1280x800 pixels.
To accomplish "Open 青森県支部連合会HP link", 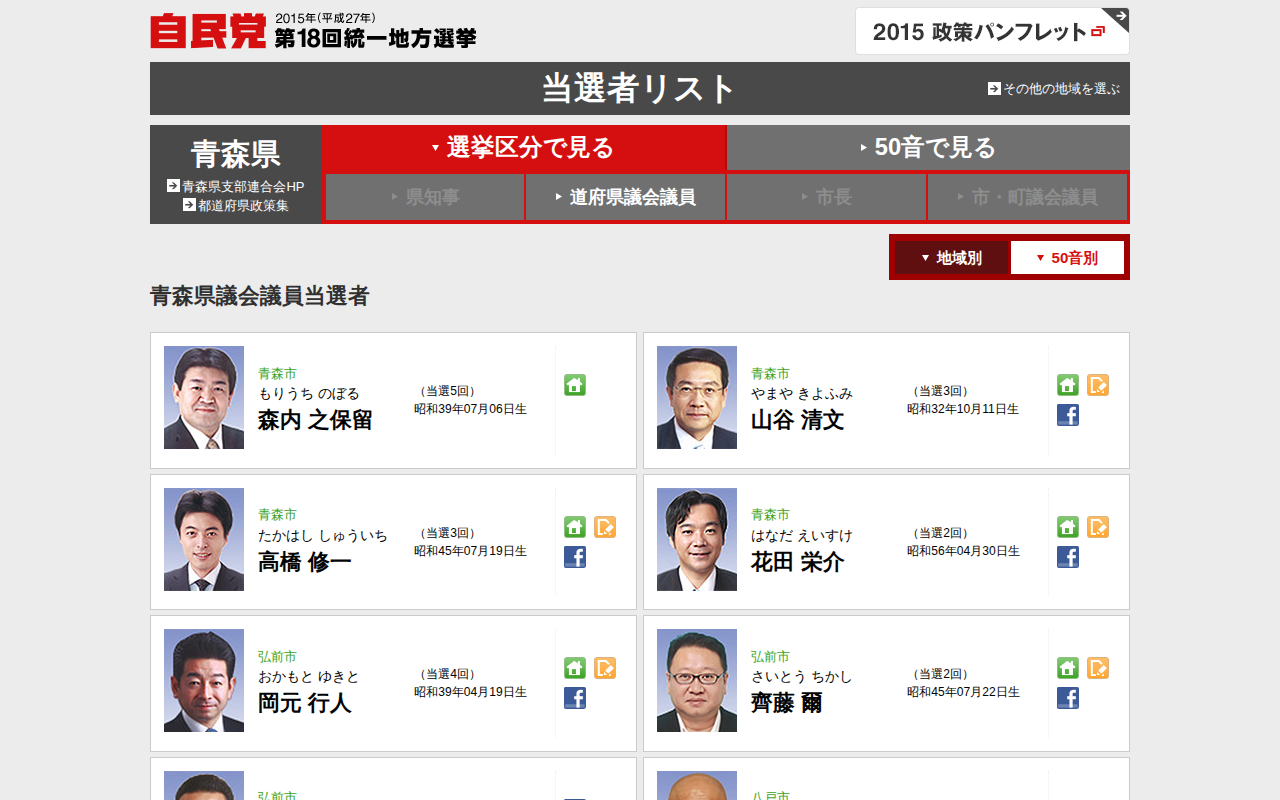I will (x=236, y=186).
